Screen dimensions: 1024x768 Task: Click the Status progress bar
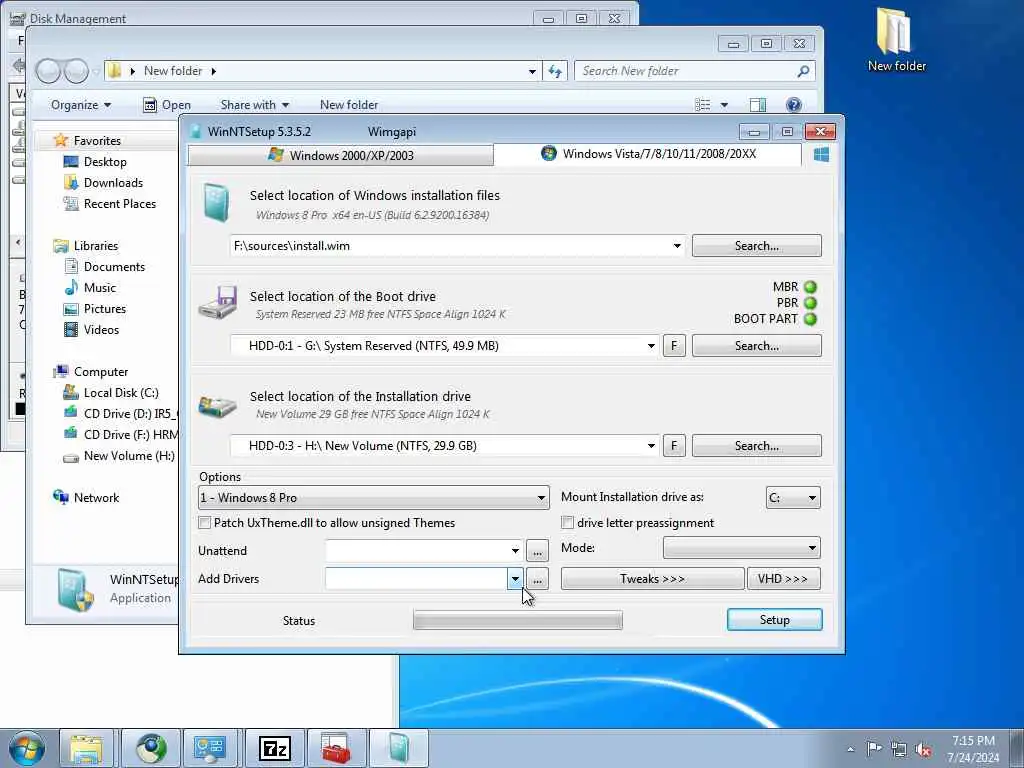tap(518, 620)
